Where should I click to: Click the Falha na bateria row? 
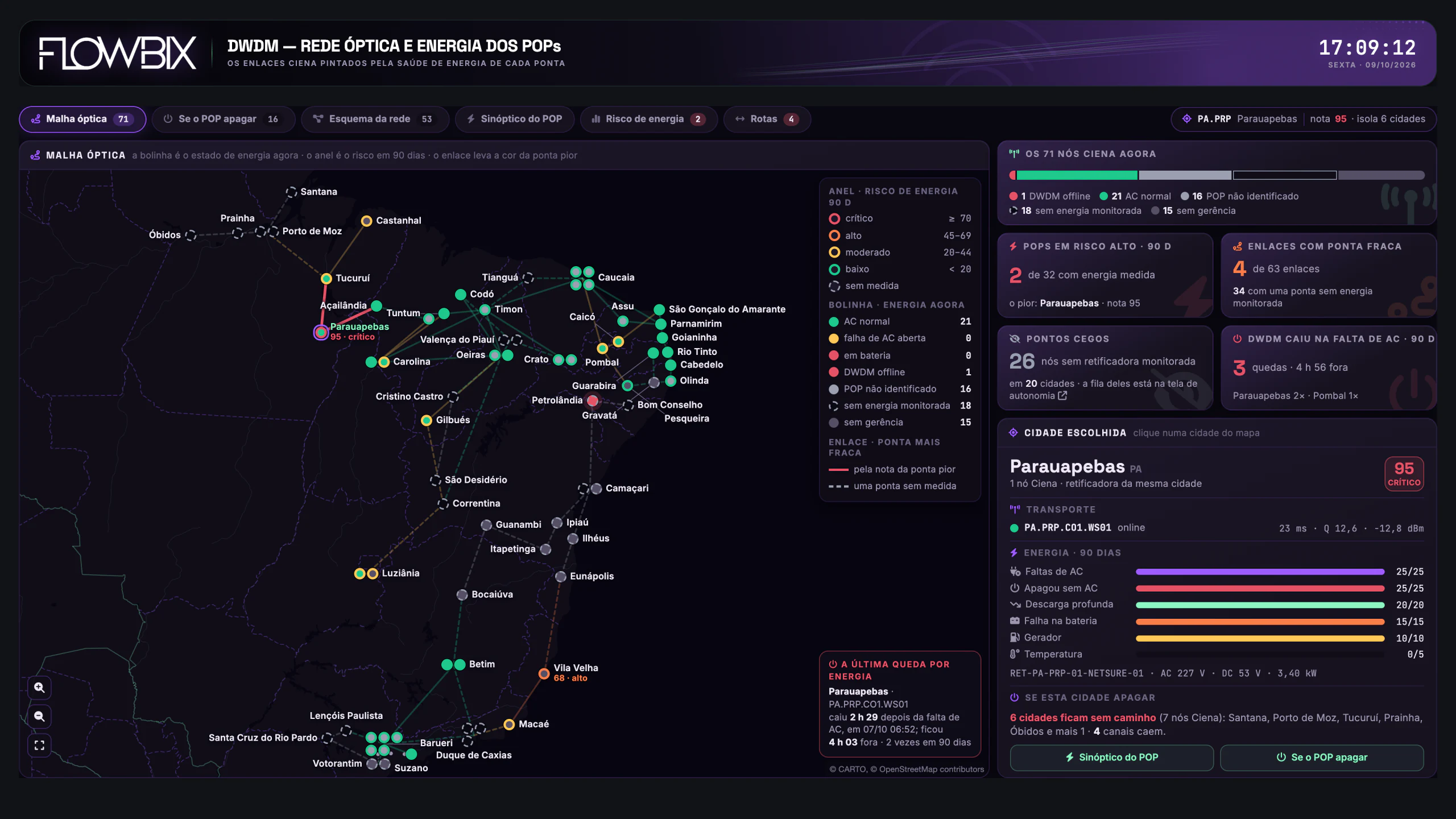(1217, 621)
